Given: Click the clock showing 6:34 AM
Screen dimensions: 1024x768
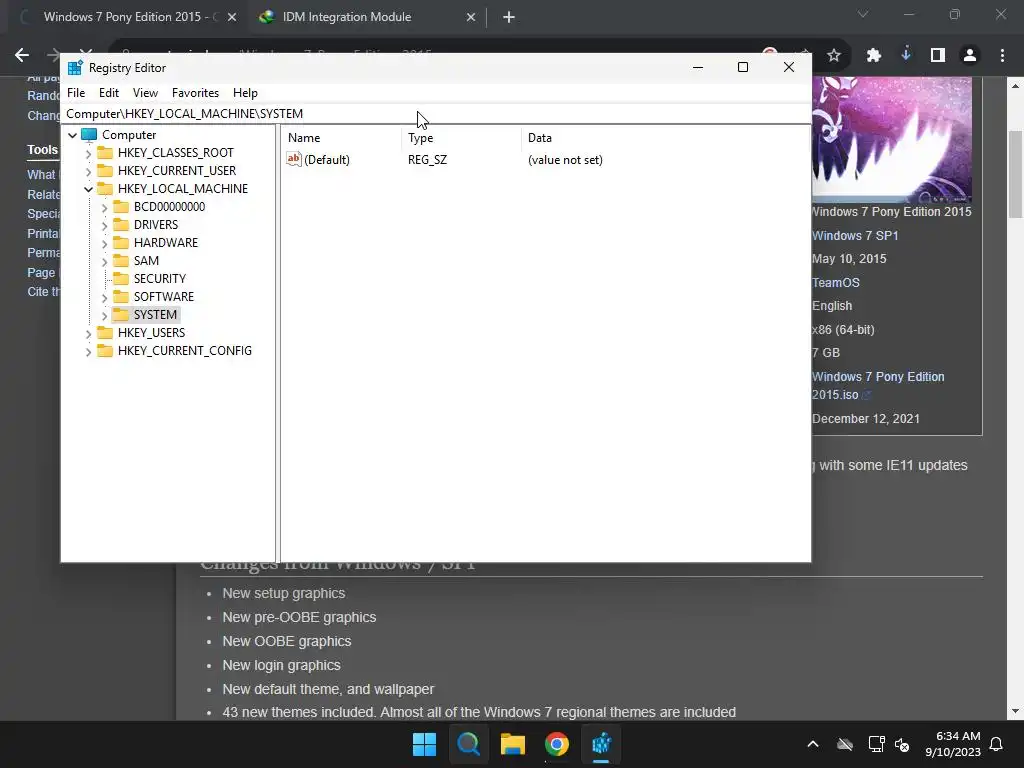Looking at the screenshot, I should [x=953, y=744].
